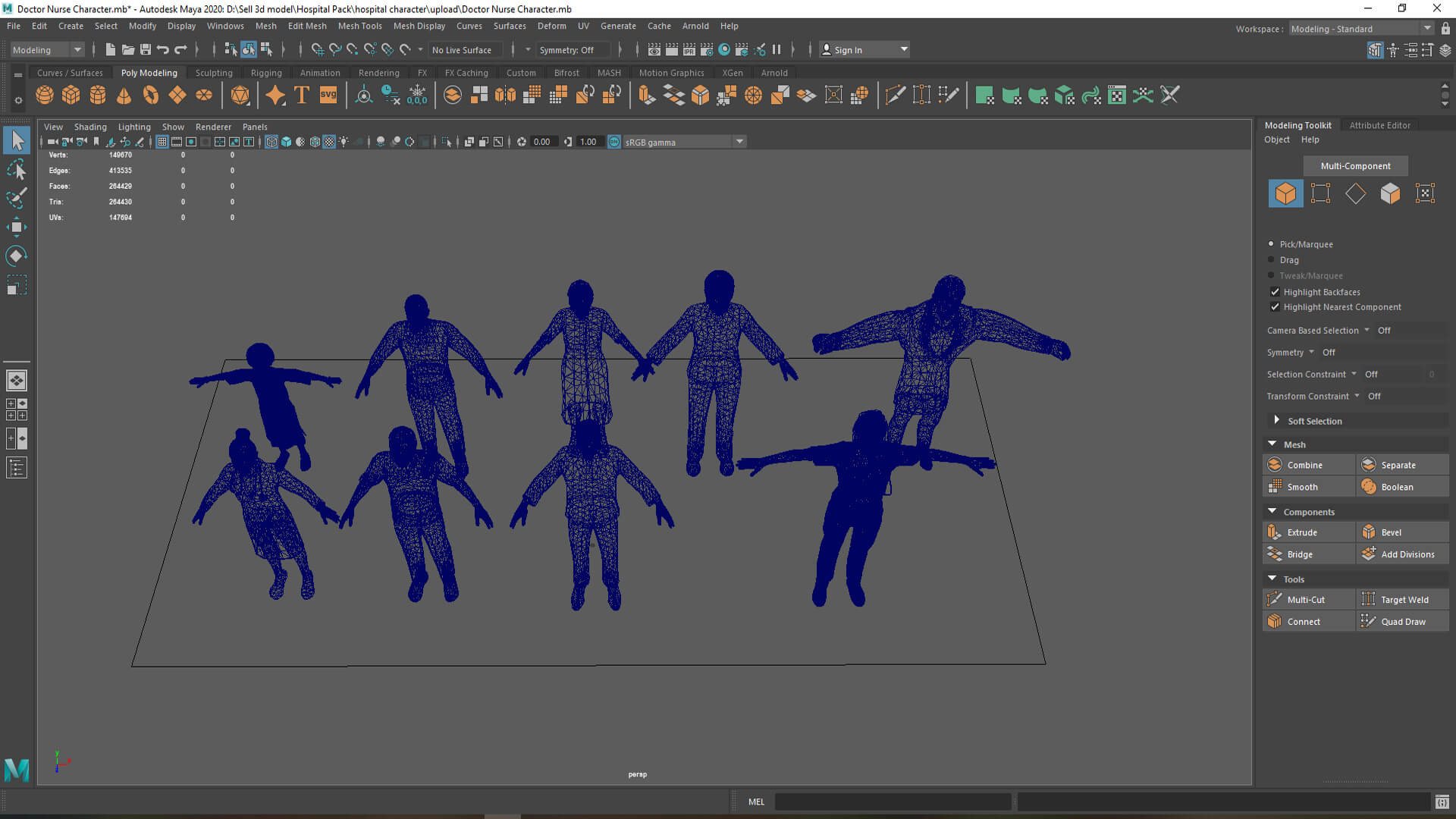Select Pick/Marquee radio option
This screenshot has height=819, width=1456.
1271,244
